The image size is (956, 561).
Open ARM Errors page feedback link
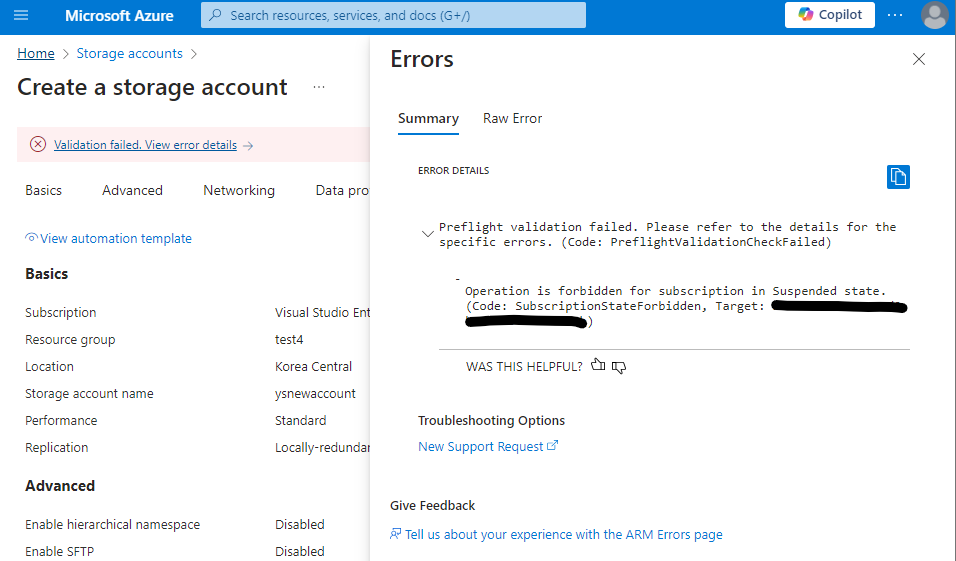pos(563,535)
